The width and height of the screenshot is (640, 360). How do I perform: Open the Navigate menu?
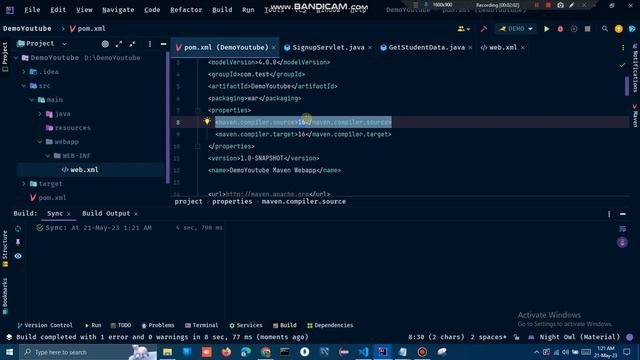(118, 10)
